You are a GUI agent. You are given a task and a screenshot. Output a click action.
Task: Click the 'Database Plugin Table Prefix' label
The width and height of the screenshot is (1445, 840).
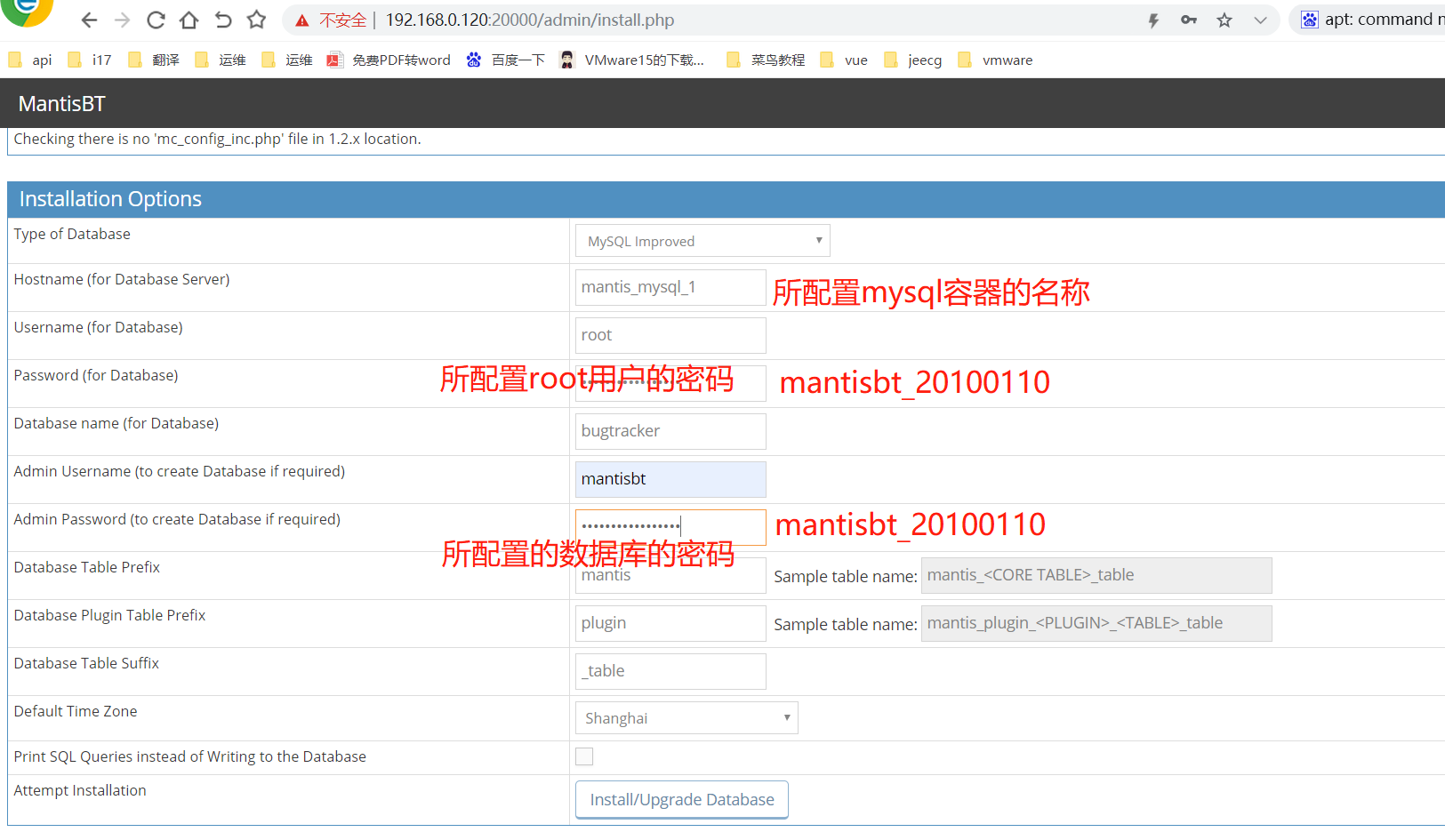point(109,615)
